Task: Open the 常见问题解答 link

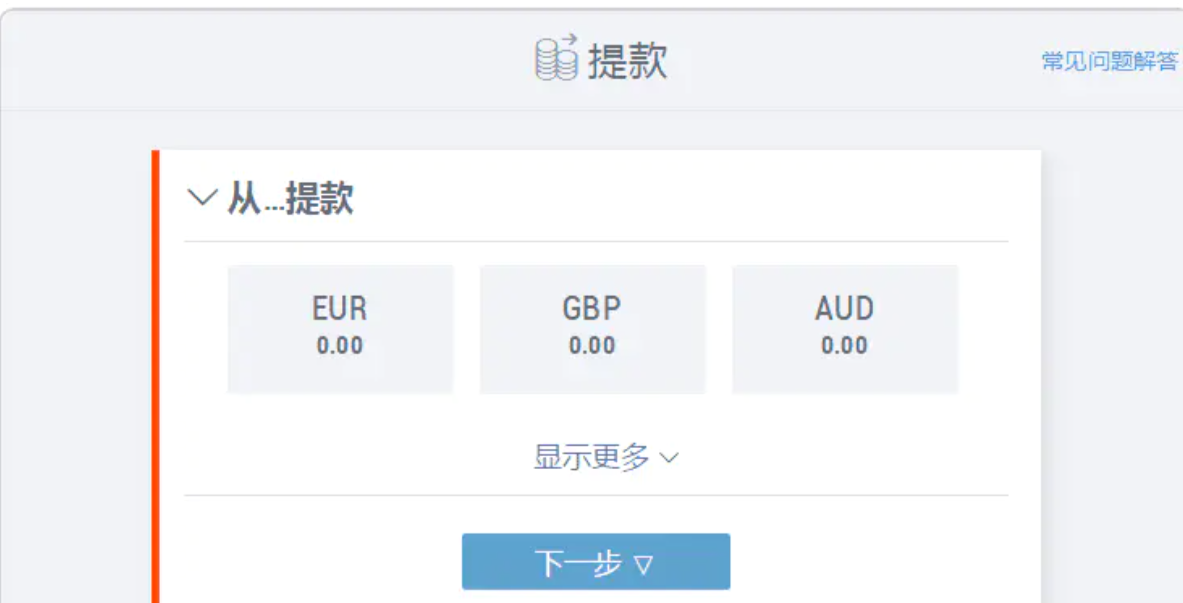Action: coord(1110,62)
